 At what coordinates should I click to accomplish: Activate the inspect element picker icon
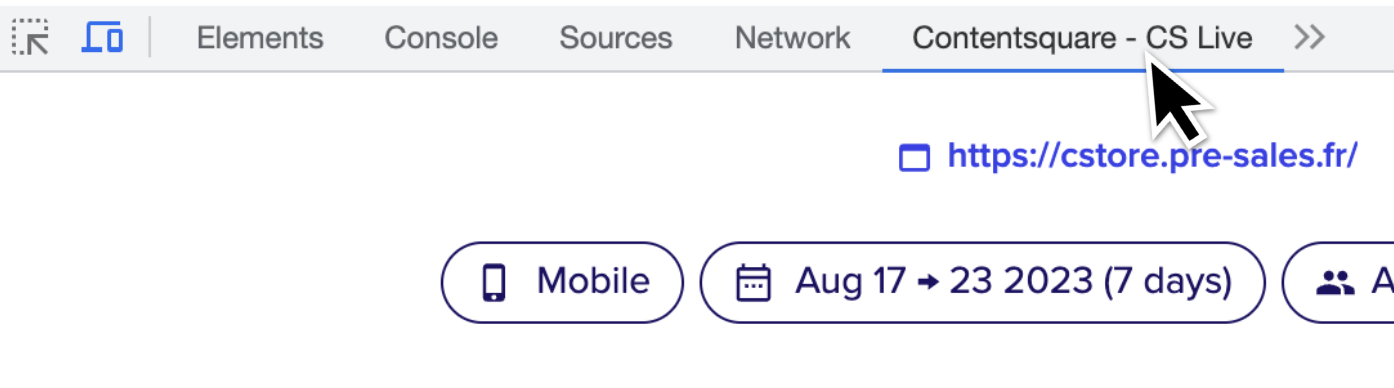click(x=31, y=38)
